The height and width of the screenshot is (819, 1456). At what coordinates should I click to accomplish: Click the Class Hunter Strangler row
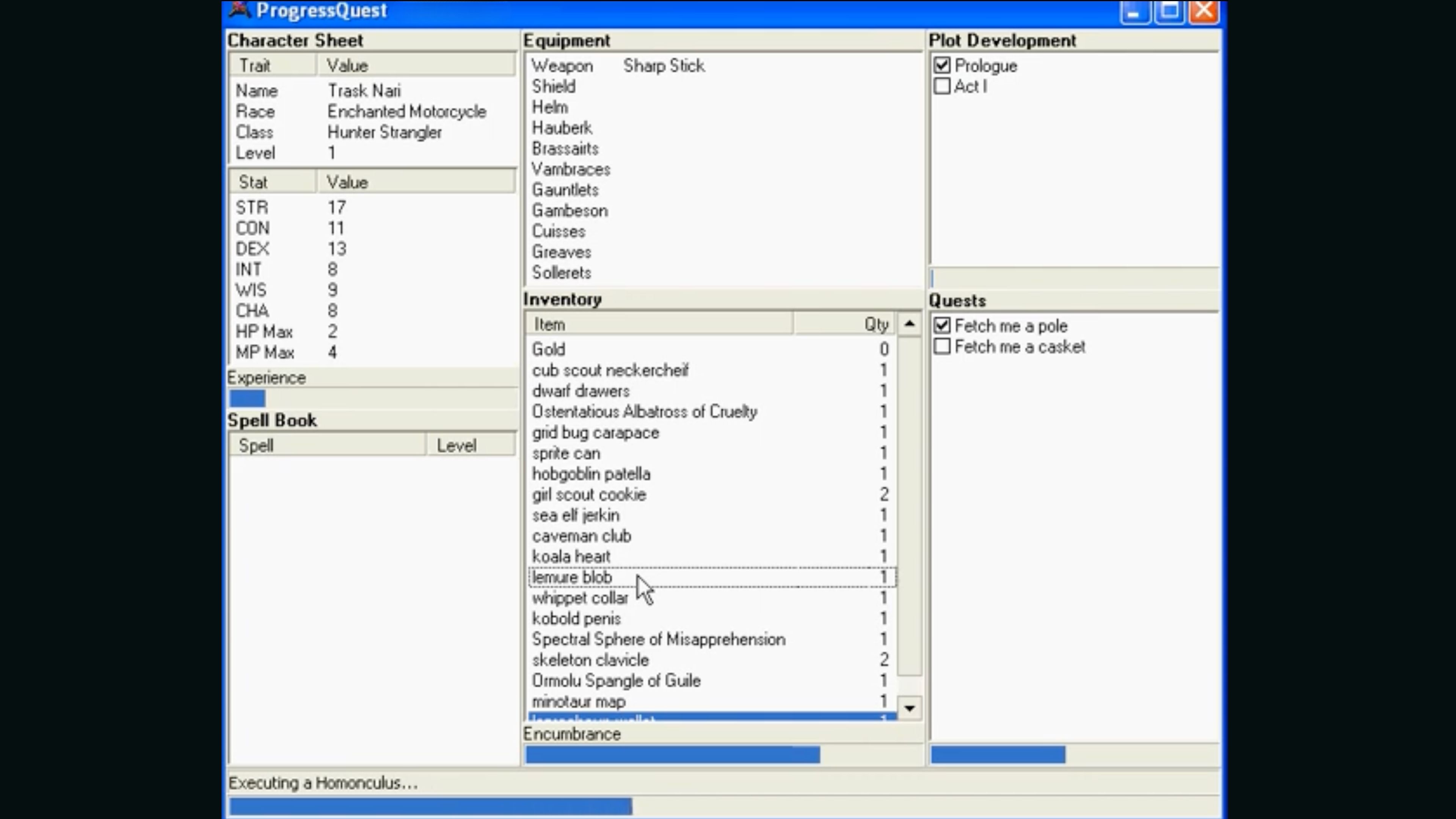tap(373, 132)
